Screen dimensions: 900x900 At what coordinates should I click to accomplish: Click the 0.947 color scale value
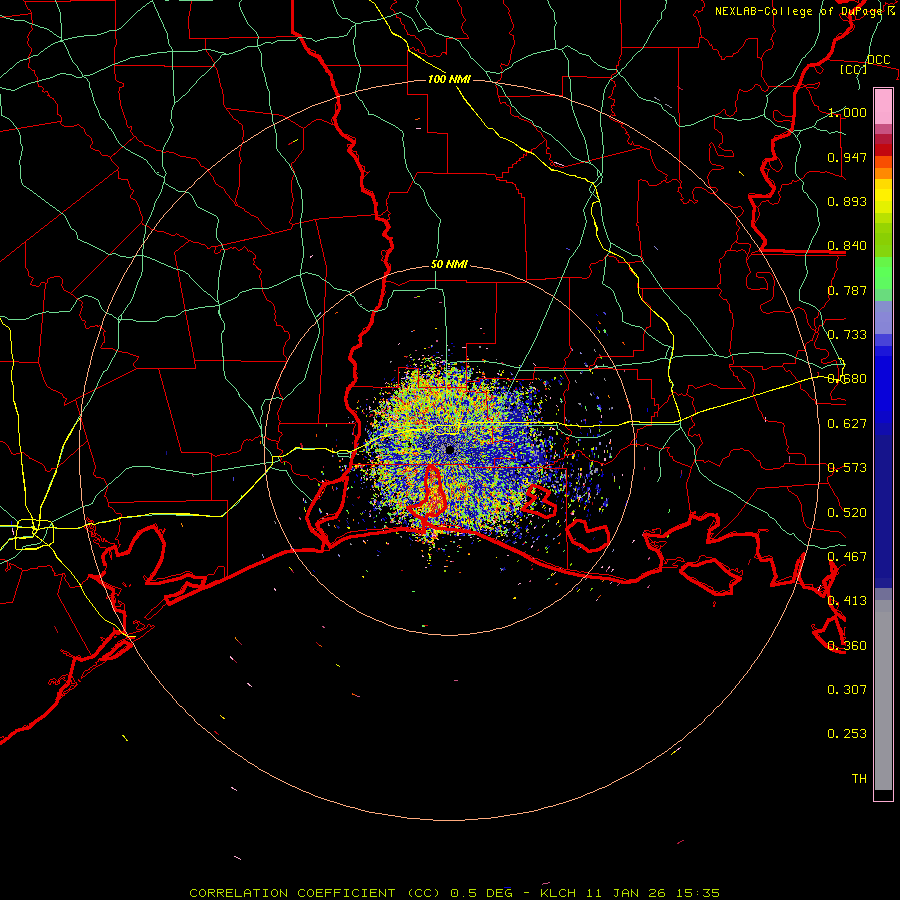pyautogui.click(x=847, y=157)
